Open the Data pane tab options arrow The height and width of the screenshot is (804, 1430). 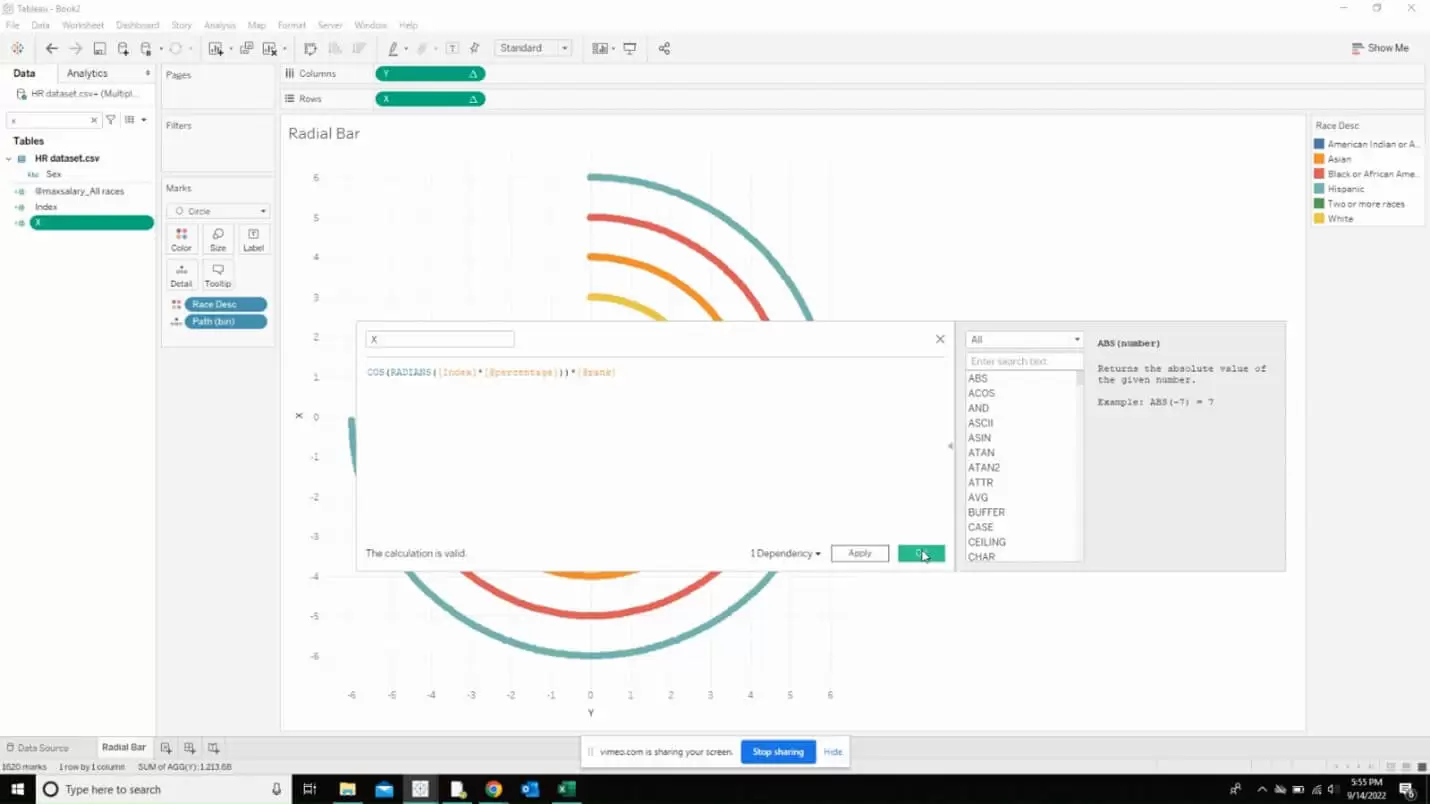click(x=148, y=73)
